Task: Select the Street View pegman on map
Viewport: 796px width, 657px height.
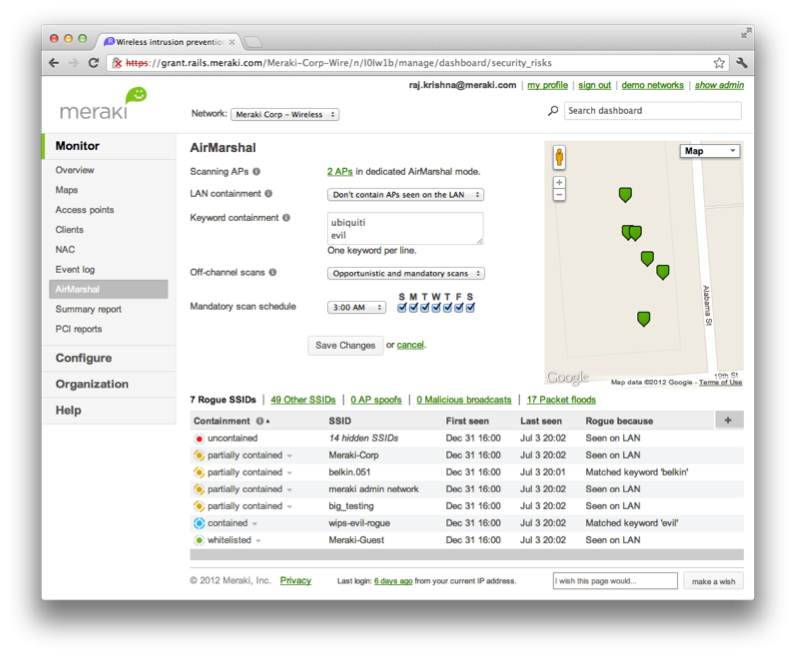Action: [559, 157]
